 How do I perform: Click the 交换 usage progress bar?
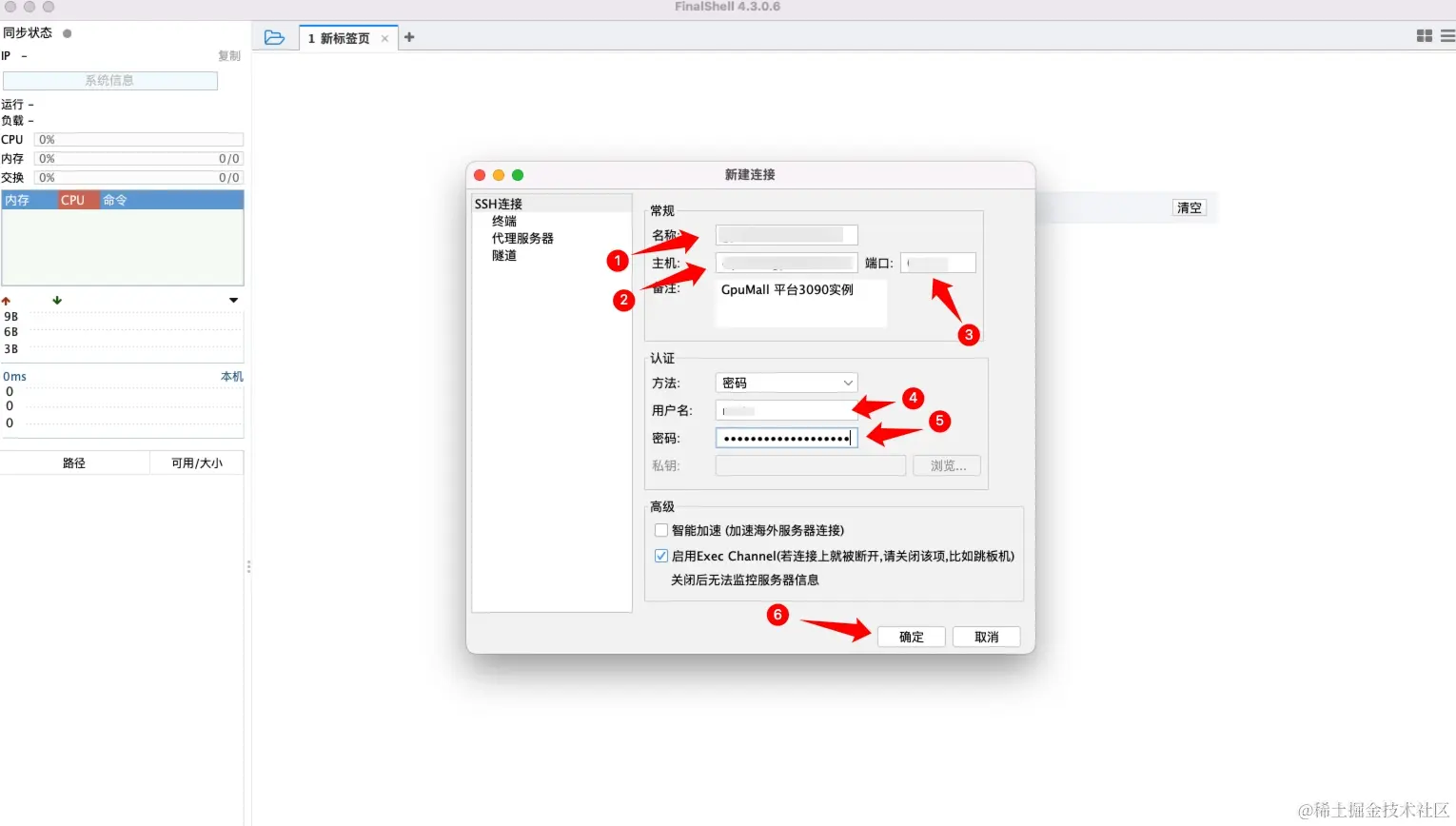pos(139,178)
